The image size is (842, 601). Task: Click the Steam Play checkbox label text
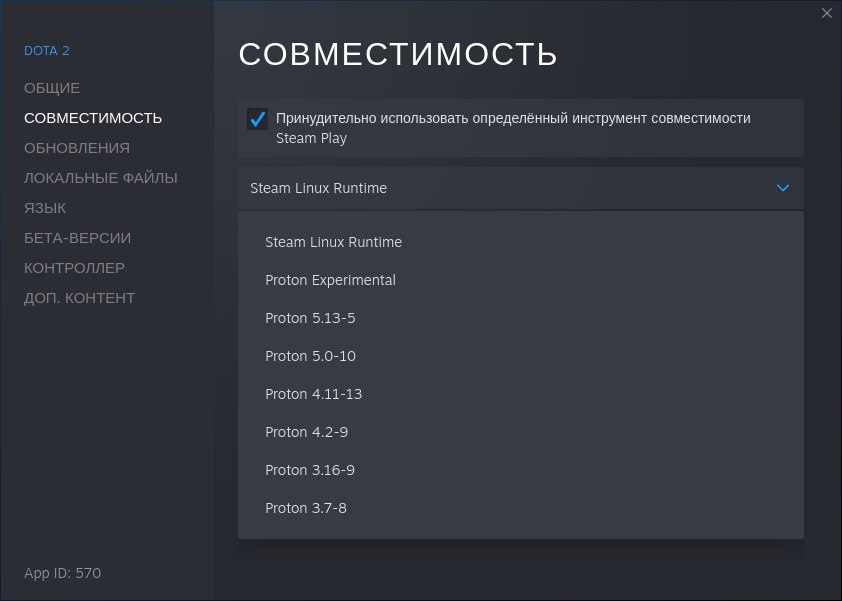click(513, 128)
